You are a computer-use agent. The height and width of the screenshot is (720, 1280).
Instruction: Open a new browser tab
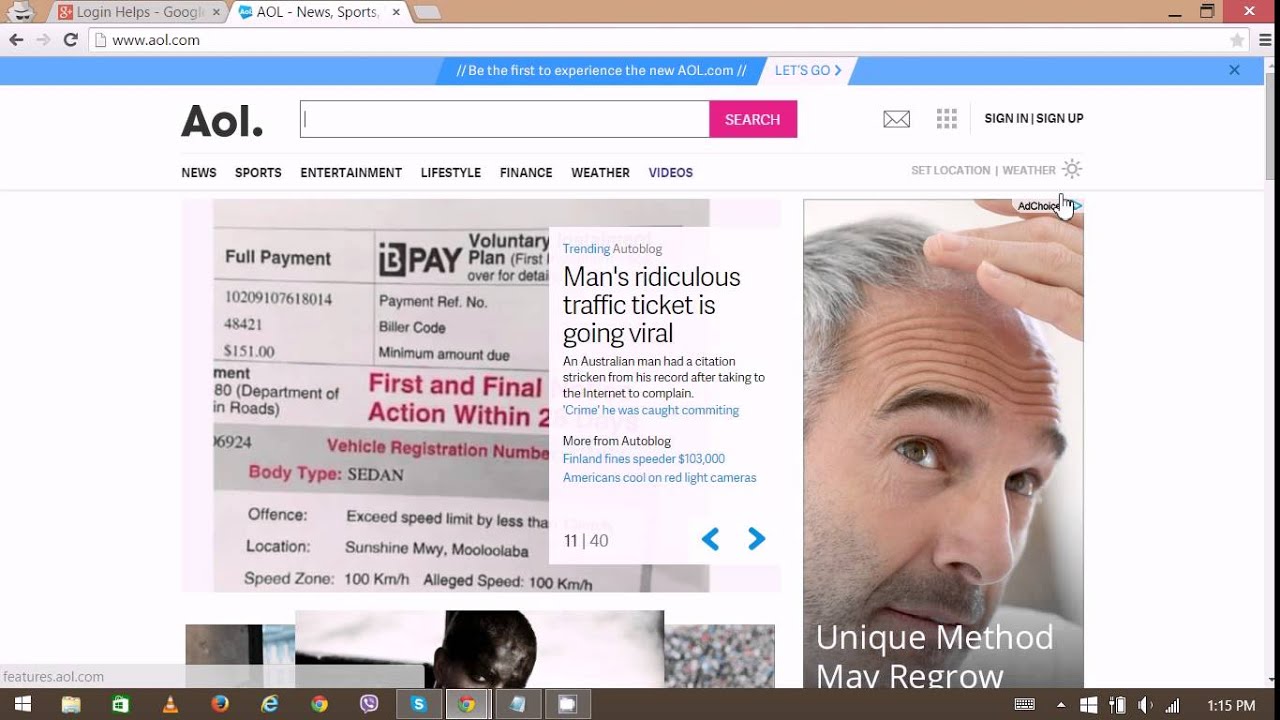[x=427, y=12]
